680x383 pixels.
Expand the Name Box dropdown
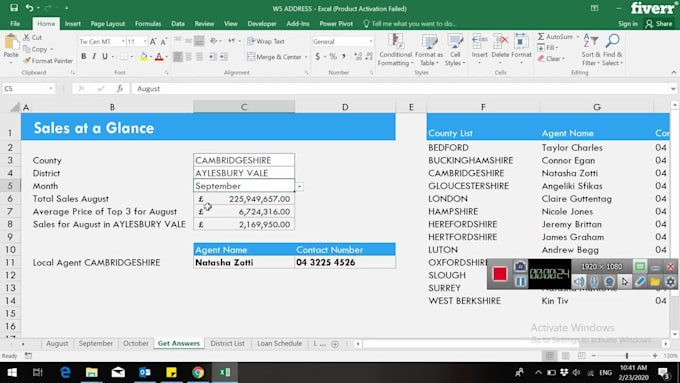51,88
